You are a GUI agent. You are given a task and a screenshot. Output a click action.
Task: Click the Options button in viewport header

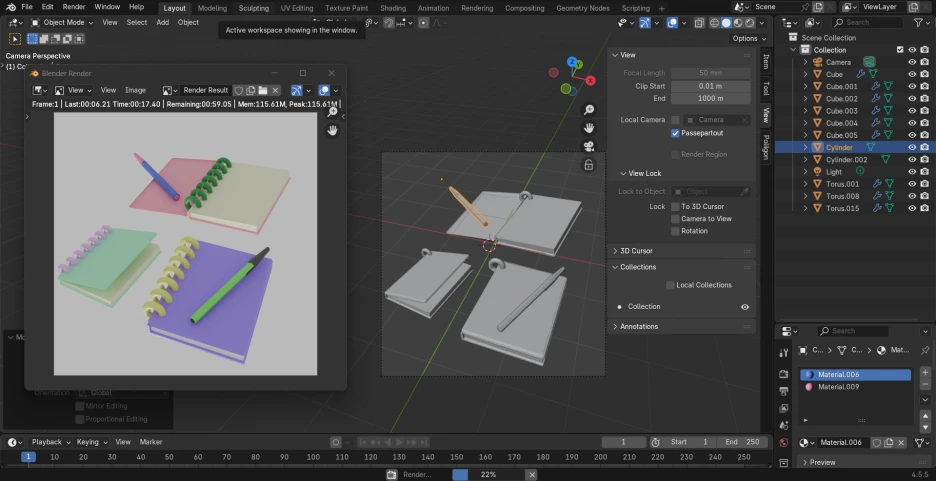tap(747, 38)
